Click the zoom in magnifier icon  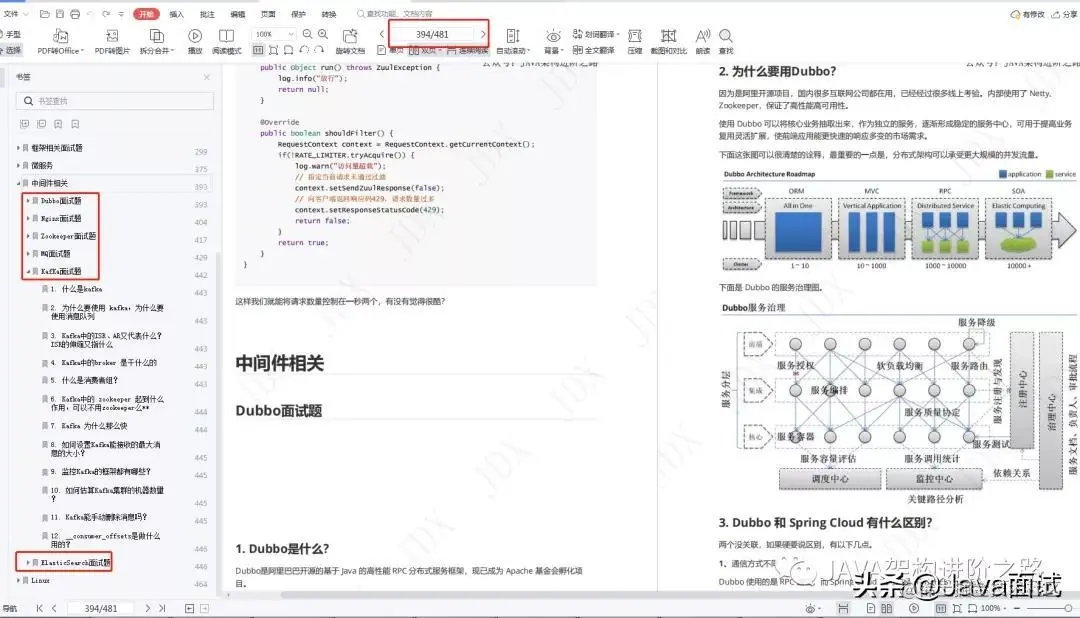[323, 34]
